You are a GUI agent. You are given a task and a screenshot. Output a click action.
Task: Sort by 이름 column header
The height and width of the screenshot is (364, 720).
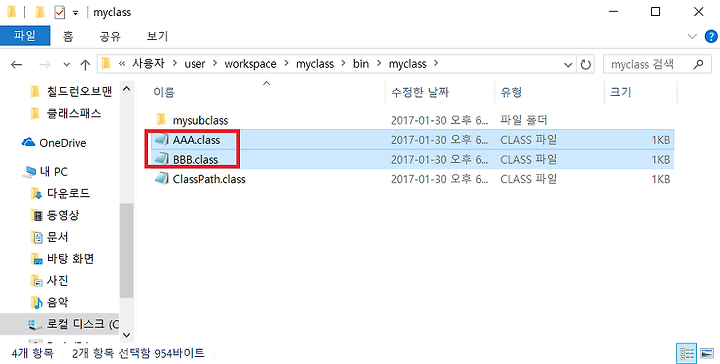164,92
